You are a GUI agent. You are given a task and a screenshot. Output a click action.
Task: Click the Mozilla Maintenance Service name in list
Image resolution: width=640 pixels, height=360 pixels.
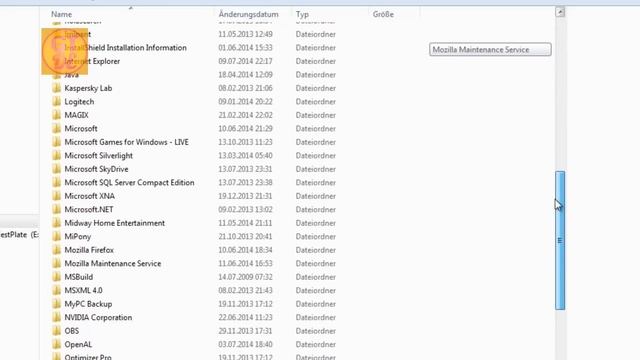coord(113,263)
